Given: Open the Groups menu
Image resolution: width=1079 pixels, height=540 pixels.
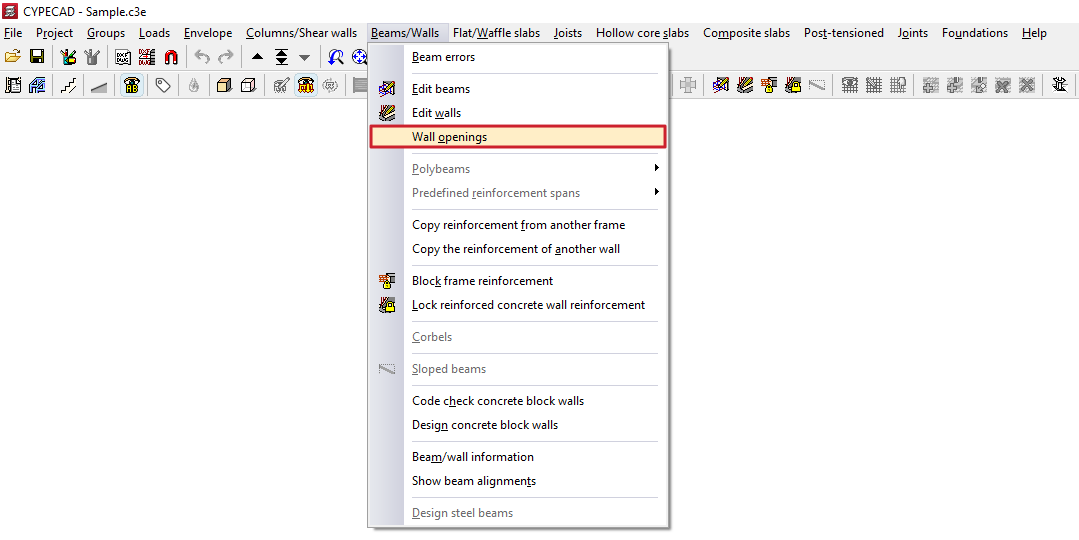Looking at the screenshot, I should (x=106, y=33).
